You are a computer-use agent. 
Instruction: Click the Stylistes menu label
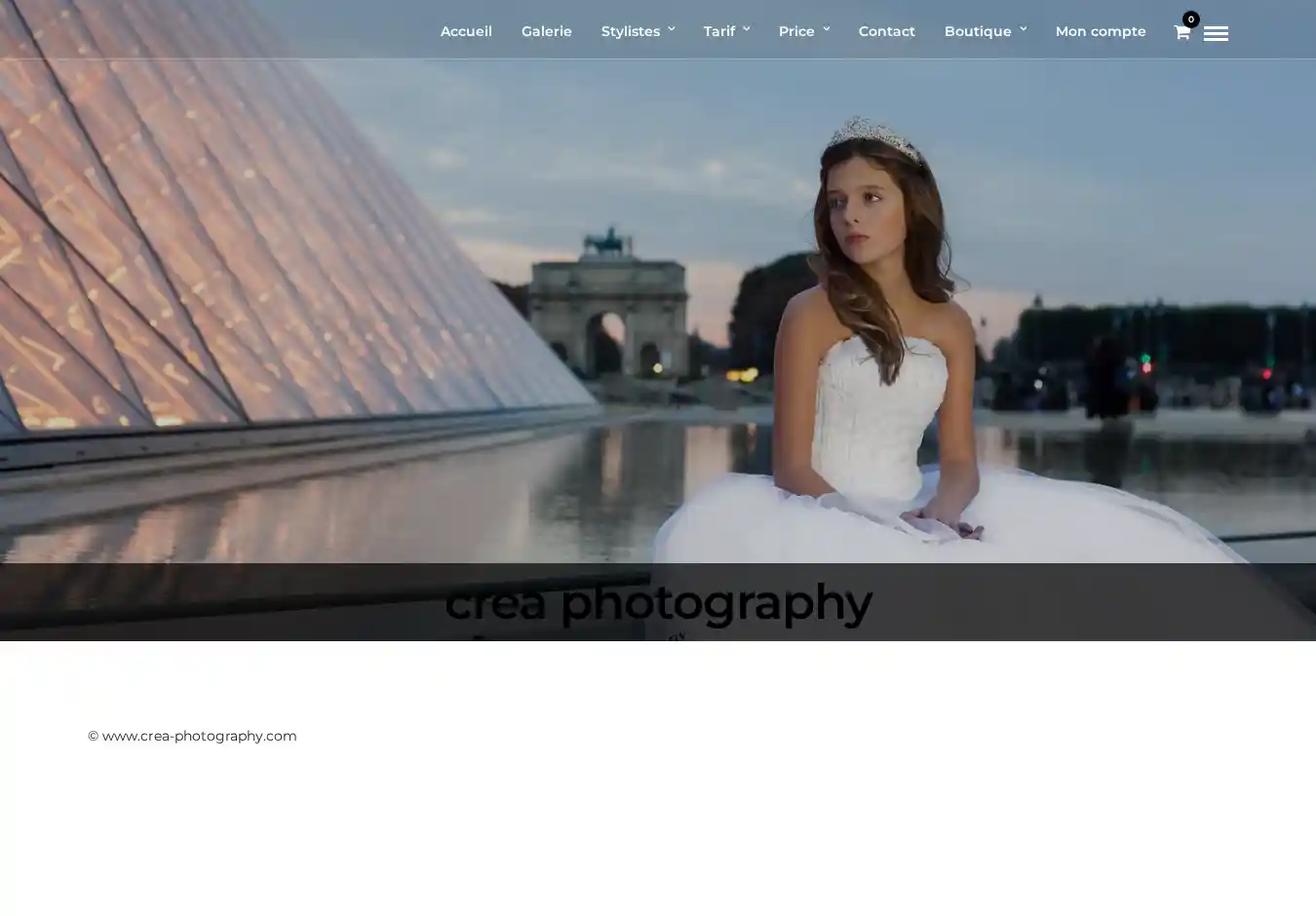pyautogui.click(x=630, y=31)
